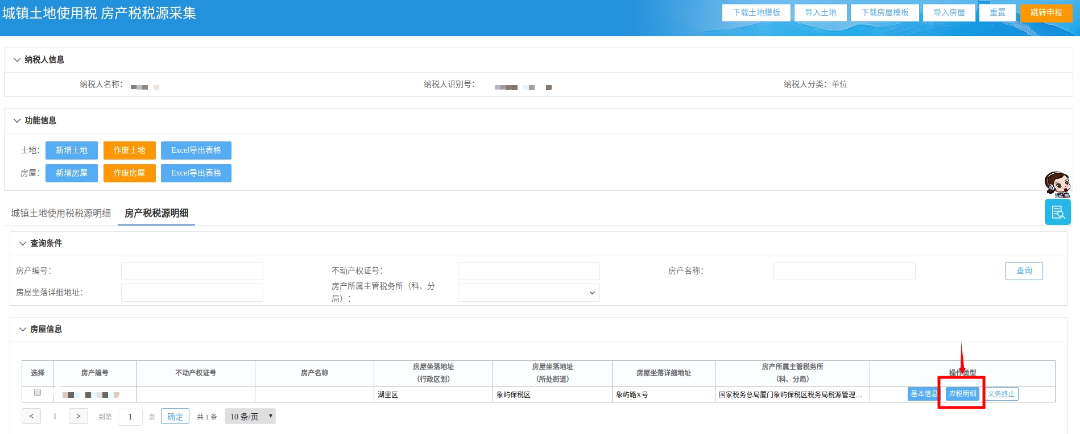Click the 房产编号 column header
Image resolution: width=1080 pixels, height=434 pixels.
pos(94,373)
